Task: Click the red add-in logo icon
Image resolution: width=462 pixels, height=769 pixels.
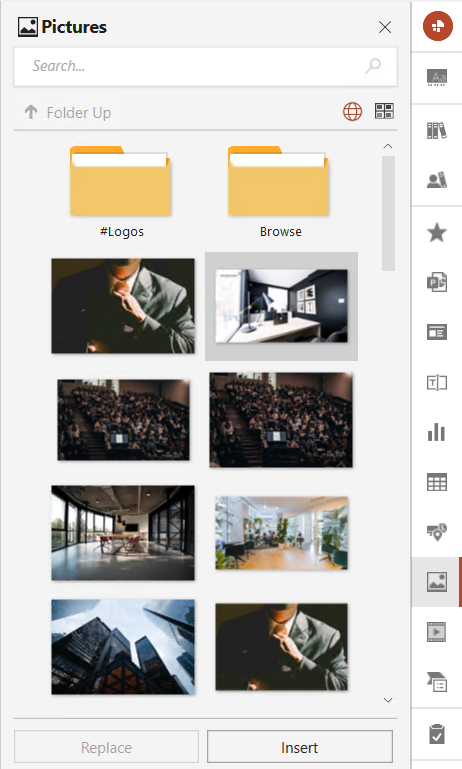Action: 437,26
